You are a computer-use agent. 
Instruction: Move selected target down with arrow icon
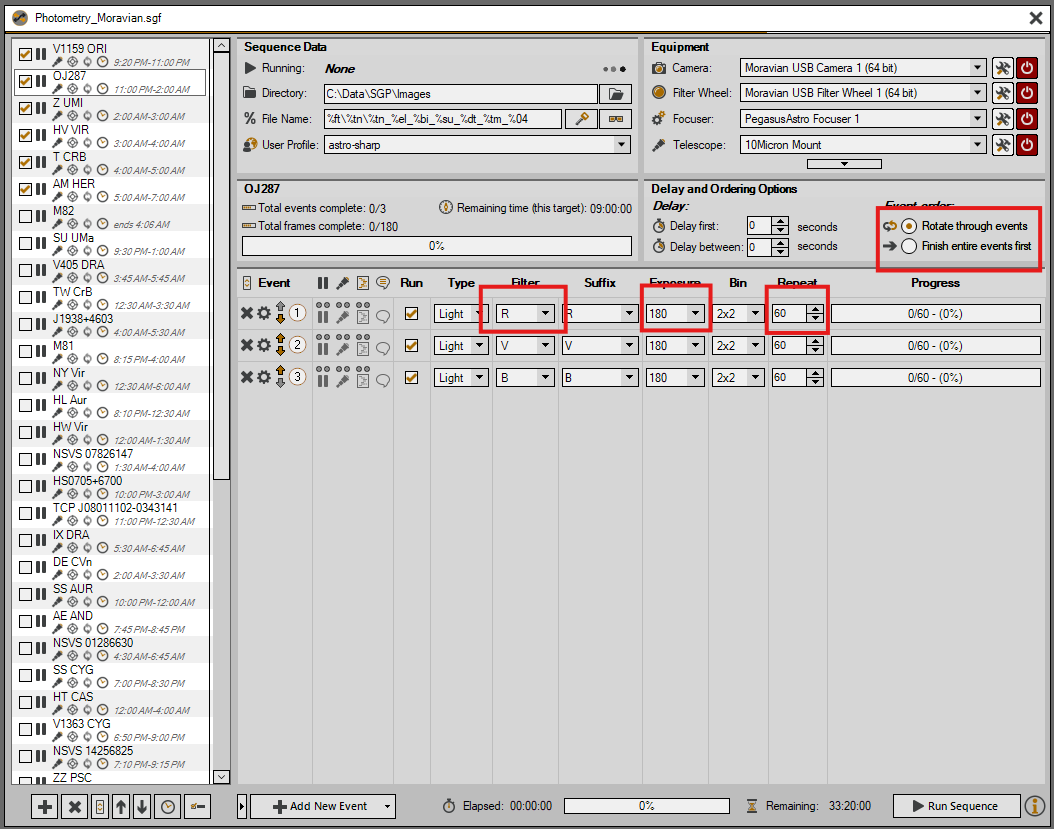tap(142, 807)
